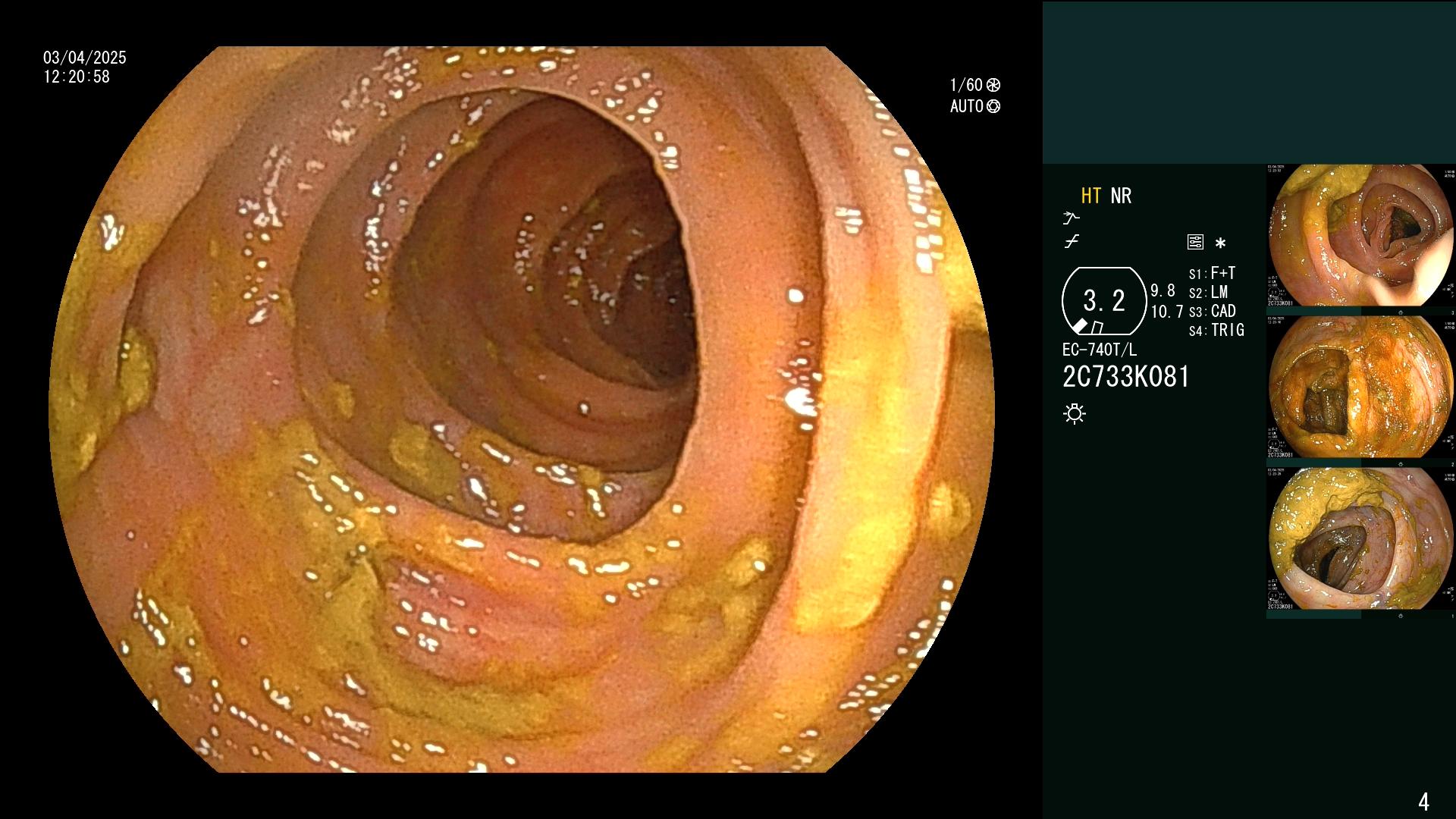Image resolution: width=1456 pixels, height=819 pixels.
Task: Click the asterisk indicator beside settings
Action: pyautogui.click(x=1220, y=243)
